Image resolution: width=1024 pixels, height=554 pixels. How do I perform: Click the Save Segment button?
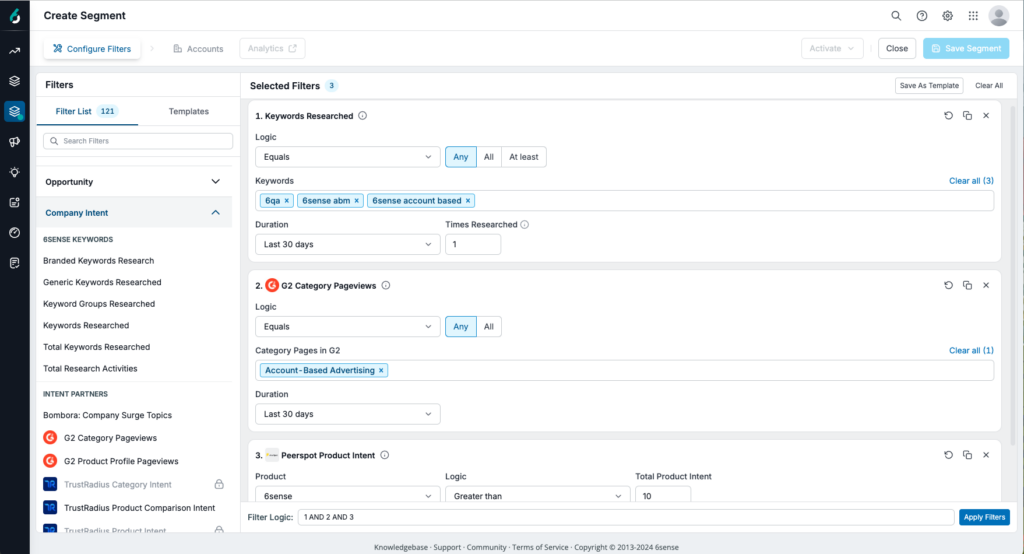coord(966,48)
